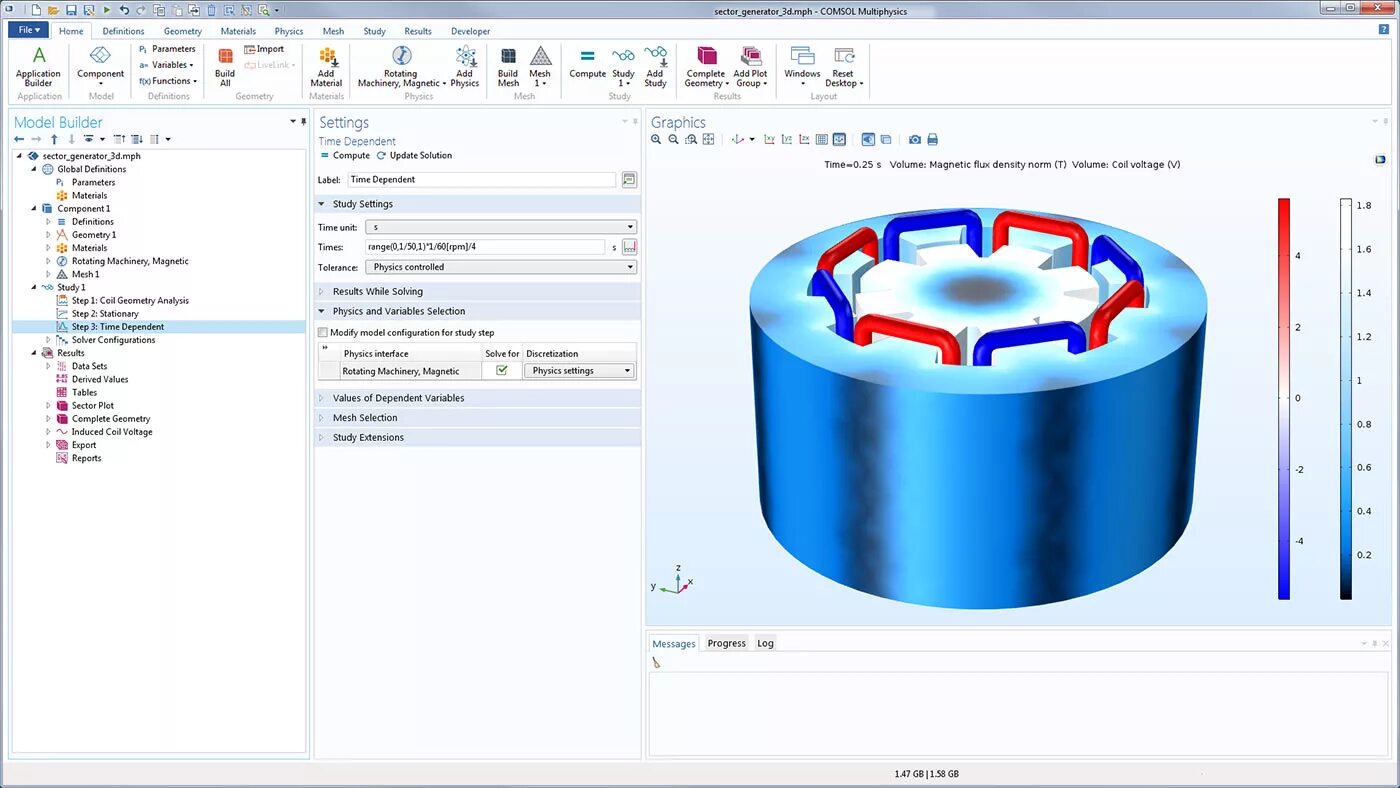This screenshot has width=1400, height=788.
Task: Click clear messages broom icon
Action: [x=657, y=662]
